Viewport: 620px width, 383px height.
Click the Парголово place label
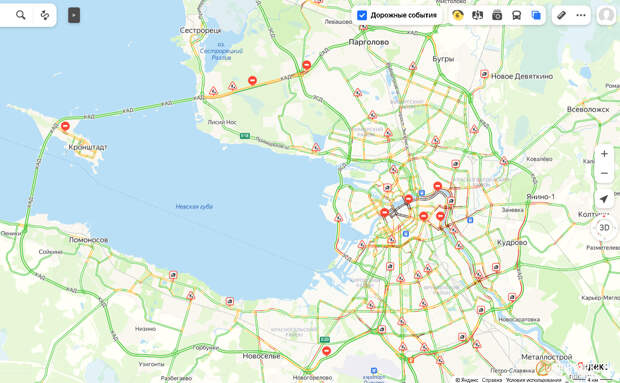pyautogui.click(x=369, y=42)
